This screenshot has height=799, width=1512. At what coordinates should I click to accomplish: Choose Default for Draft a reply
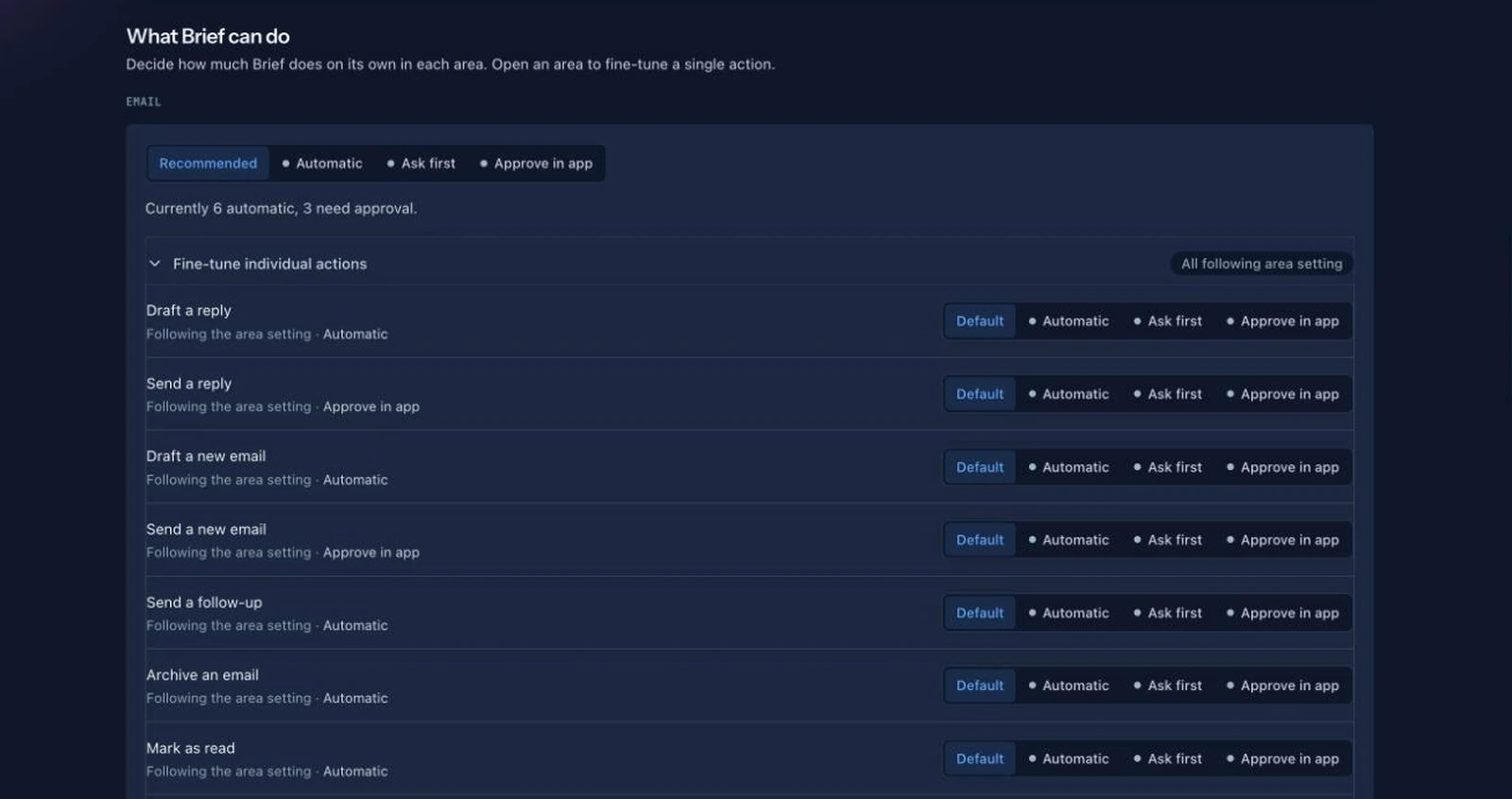tap(980, 321)
